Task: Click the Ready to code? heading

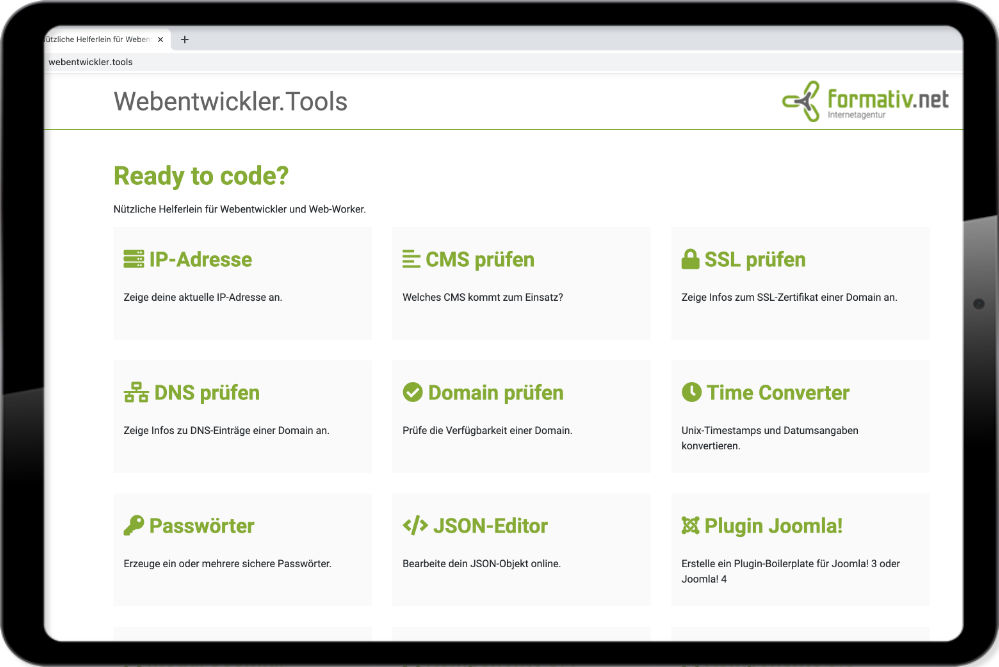Action: click(x=201, y=175)
